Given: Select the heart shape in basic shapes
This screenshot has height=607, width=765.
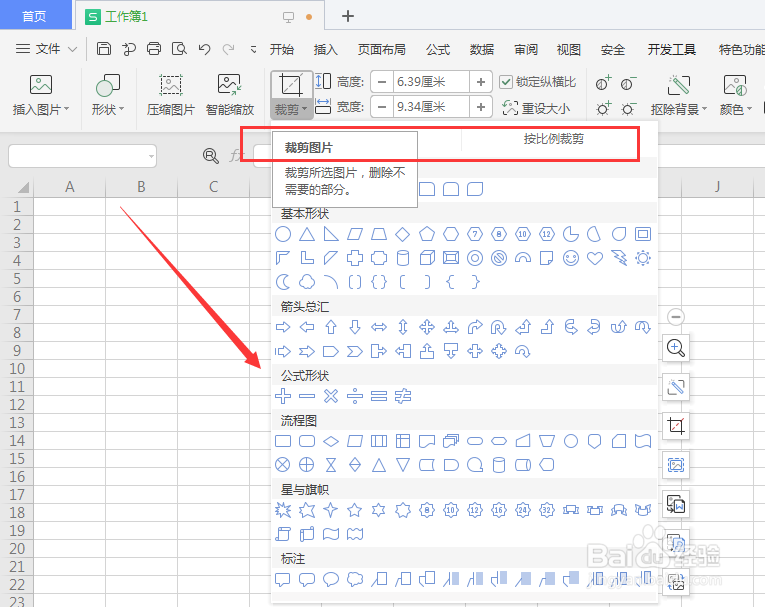Looking at the screenshot, I should 595,258.
